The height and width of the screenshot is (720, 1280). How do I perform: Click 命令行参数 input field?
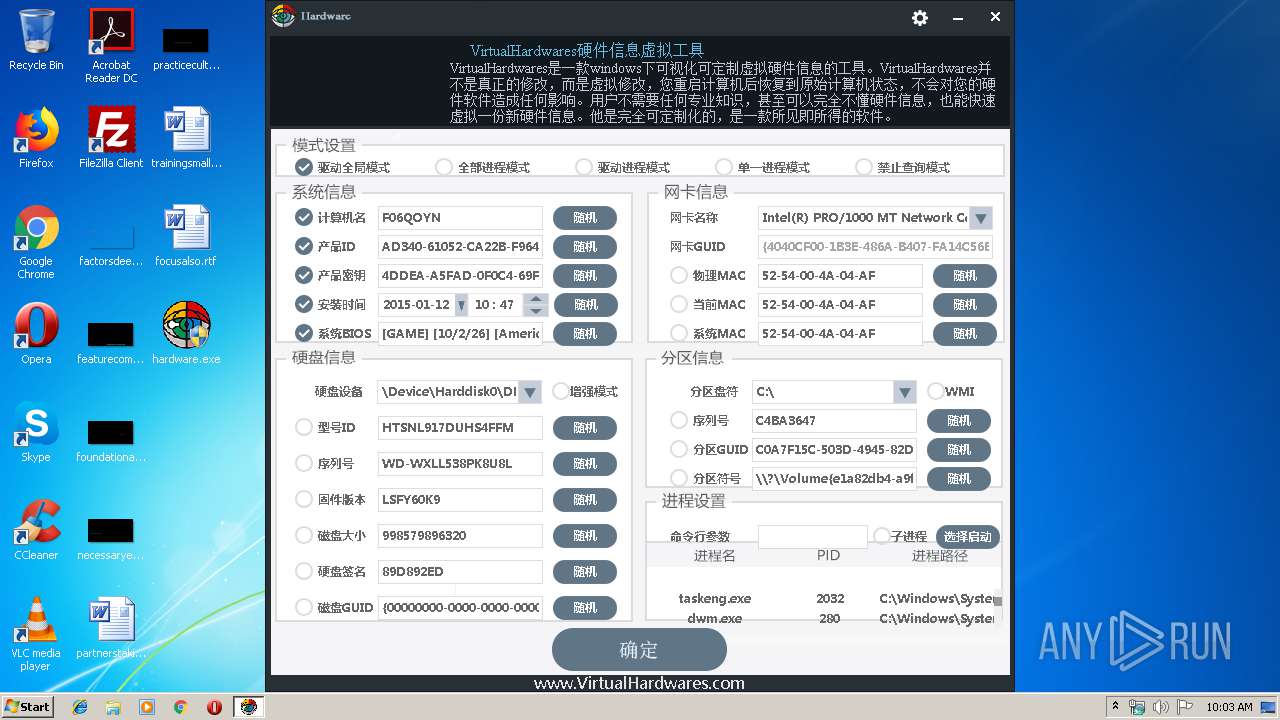tap(813, 537)
